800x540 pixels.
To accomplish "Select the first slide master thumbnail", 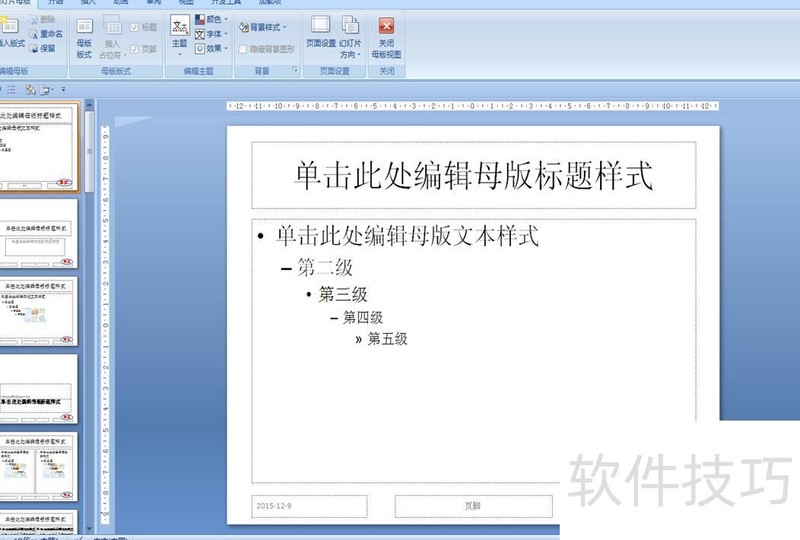I will 38,146.
